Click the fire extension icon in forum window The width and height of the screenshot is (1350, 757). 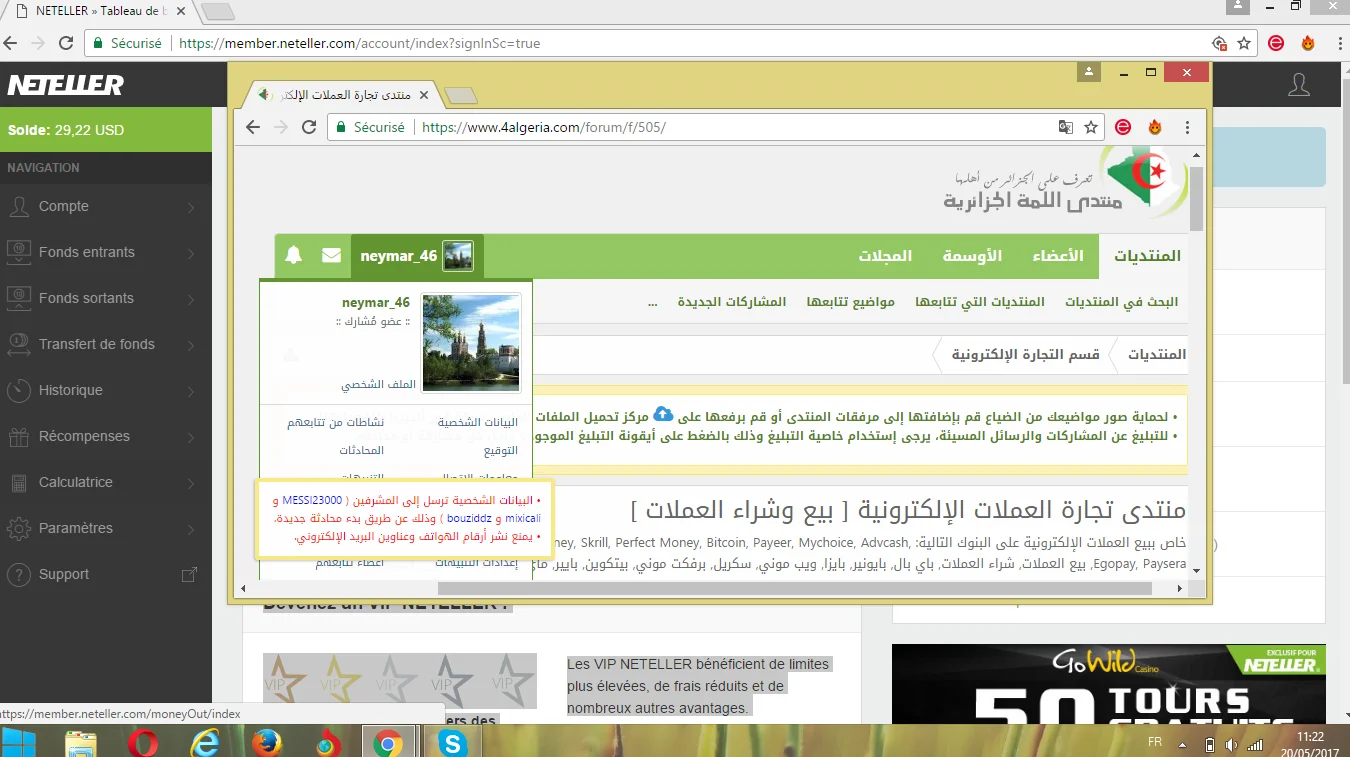pos(1155,127)
